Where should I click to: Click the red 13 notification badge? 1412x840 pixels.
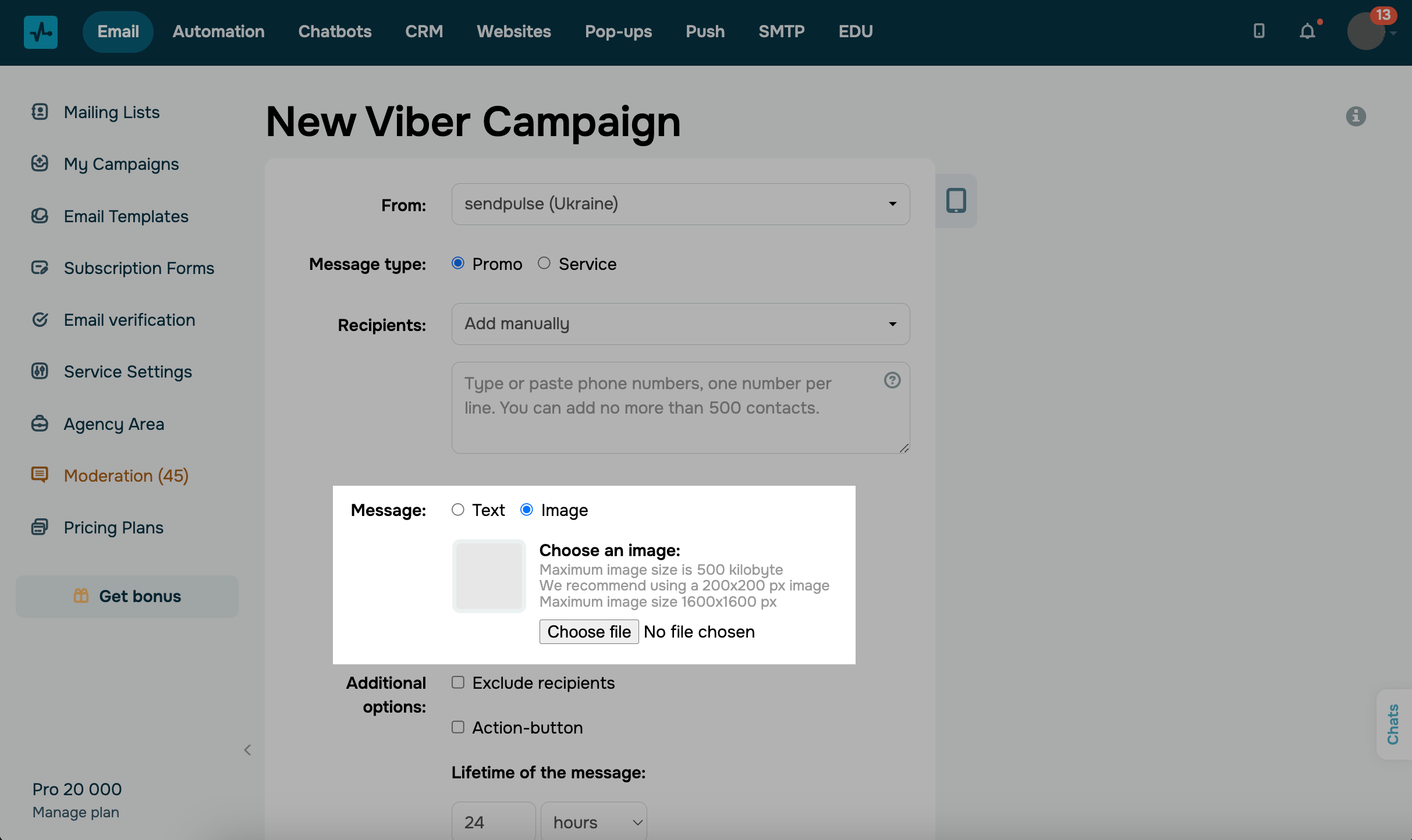(x=1383, y=15)
